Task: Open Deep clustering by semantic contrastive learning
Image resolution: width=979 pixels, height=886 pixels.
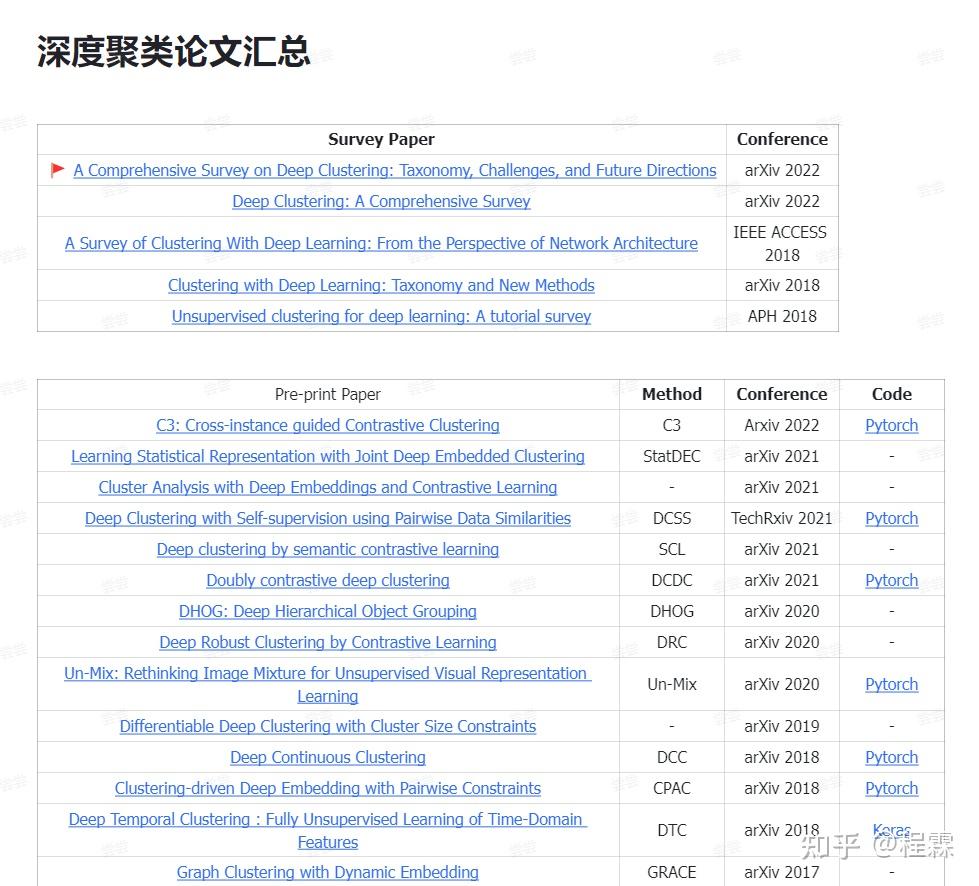Action: [328, 549]
